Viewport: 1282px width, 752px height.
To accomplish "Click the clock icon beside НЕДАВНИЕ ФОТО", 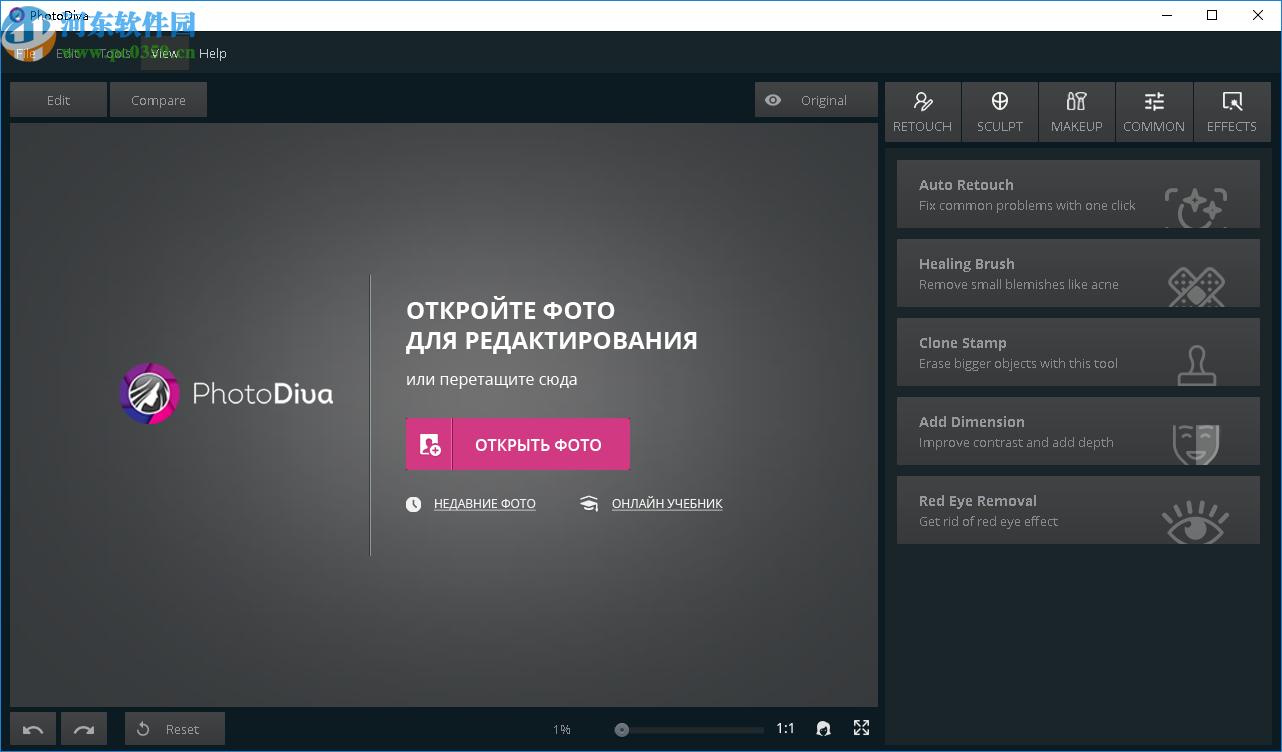I will pos(414,504).
